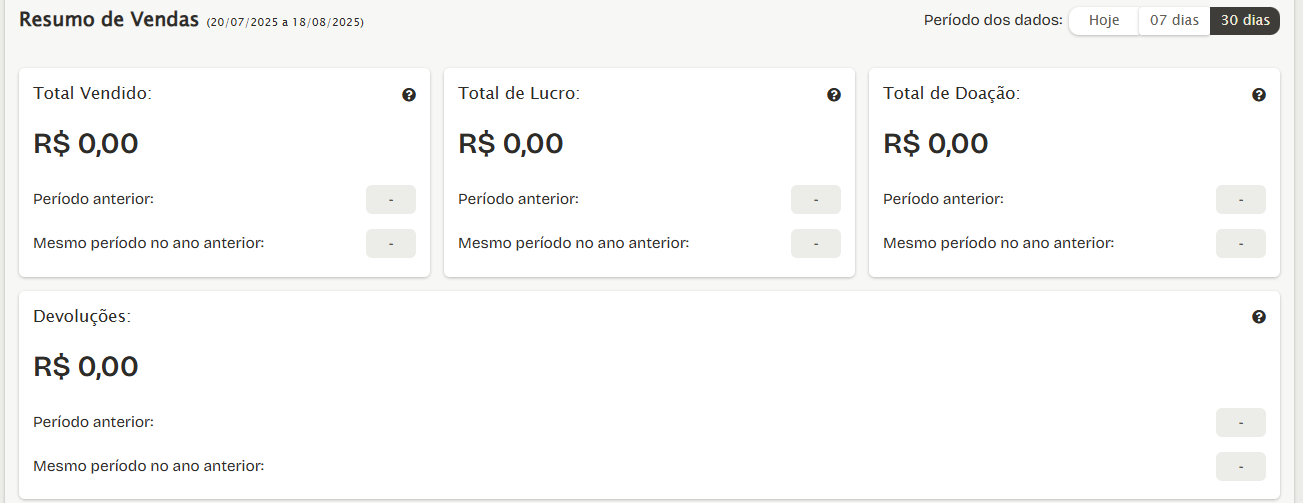Image resolution: width=1303 pixels, height=503 pixels.
Task: Click the Resumo de Vendas heading
Action: [x=109, y=20]
